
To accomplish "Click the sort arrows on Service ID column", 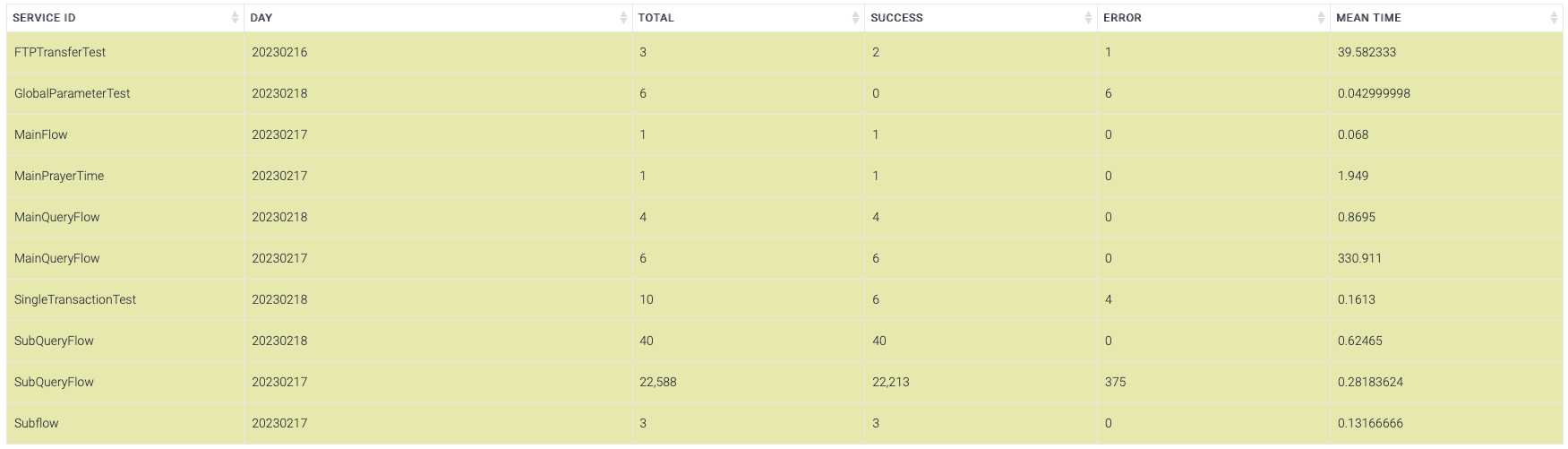I will click(x=235, y=18).
